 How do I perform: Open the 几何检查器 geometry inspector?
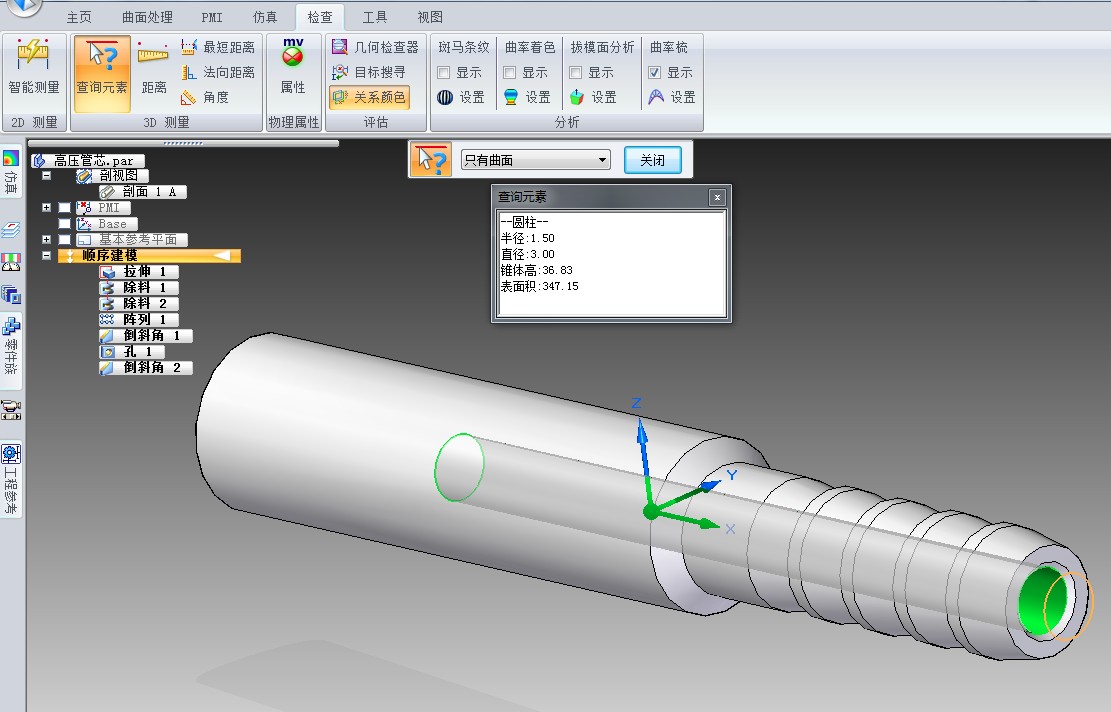[x=376, y=47]
